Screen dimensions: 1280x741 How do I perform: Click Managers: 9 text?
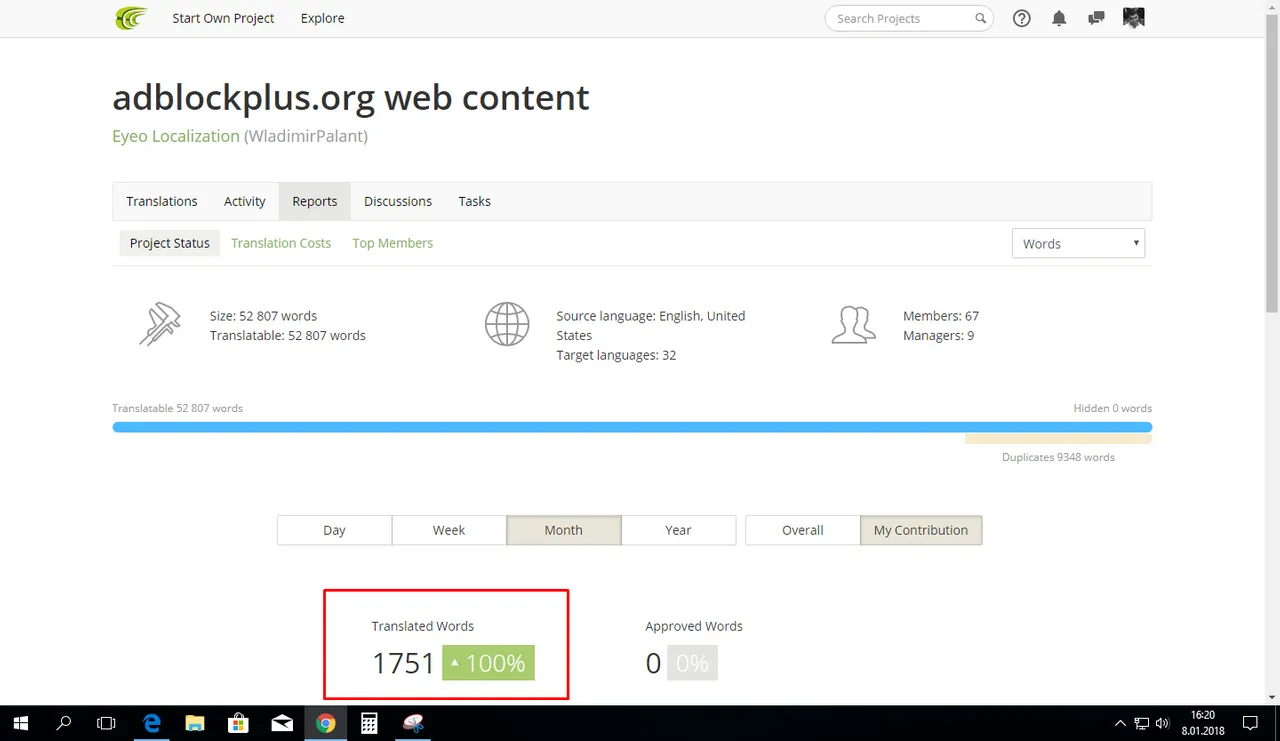(x=938, y=336)
